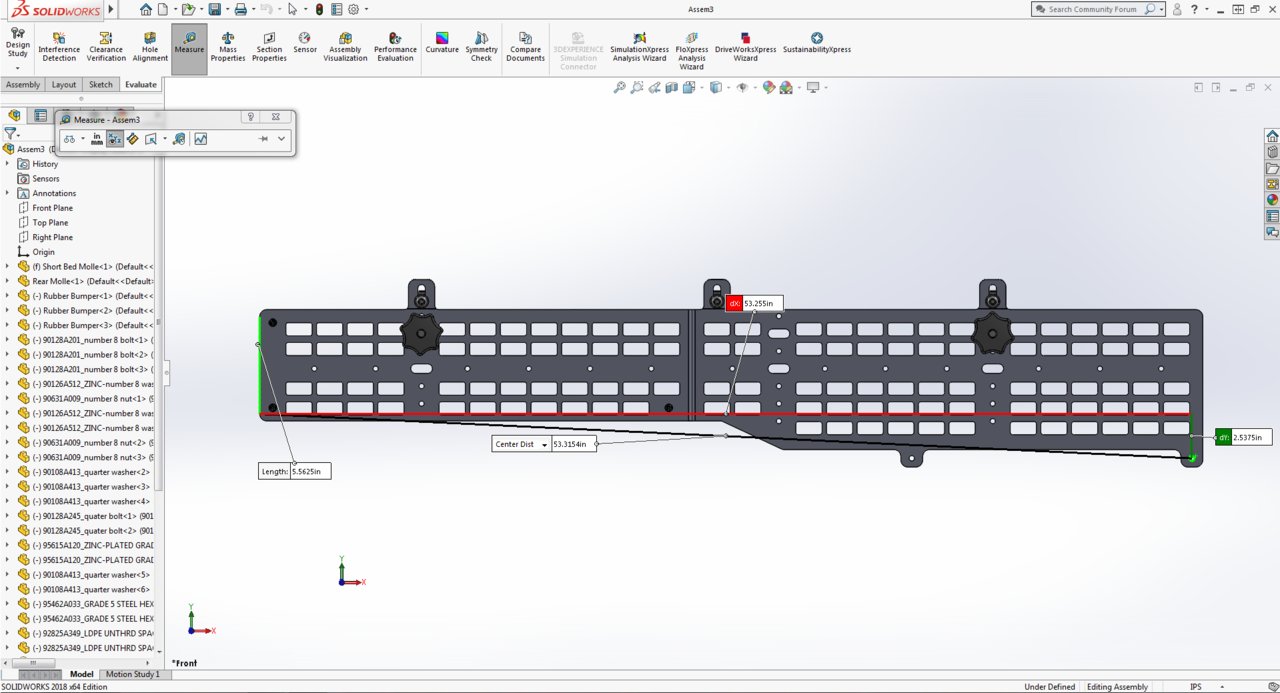Image resolution: width=1280 pixels, height=693 pixels.
Task: Click the Home icon in quick access toolbar
Action: [x=146, y=9]
